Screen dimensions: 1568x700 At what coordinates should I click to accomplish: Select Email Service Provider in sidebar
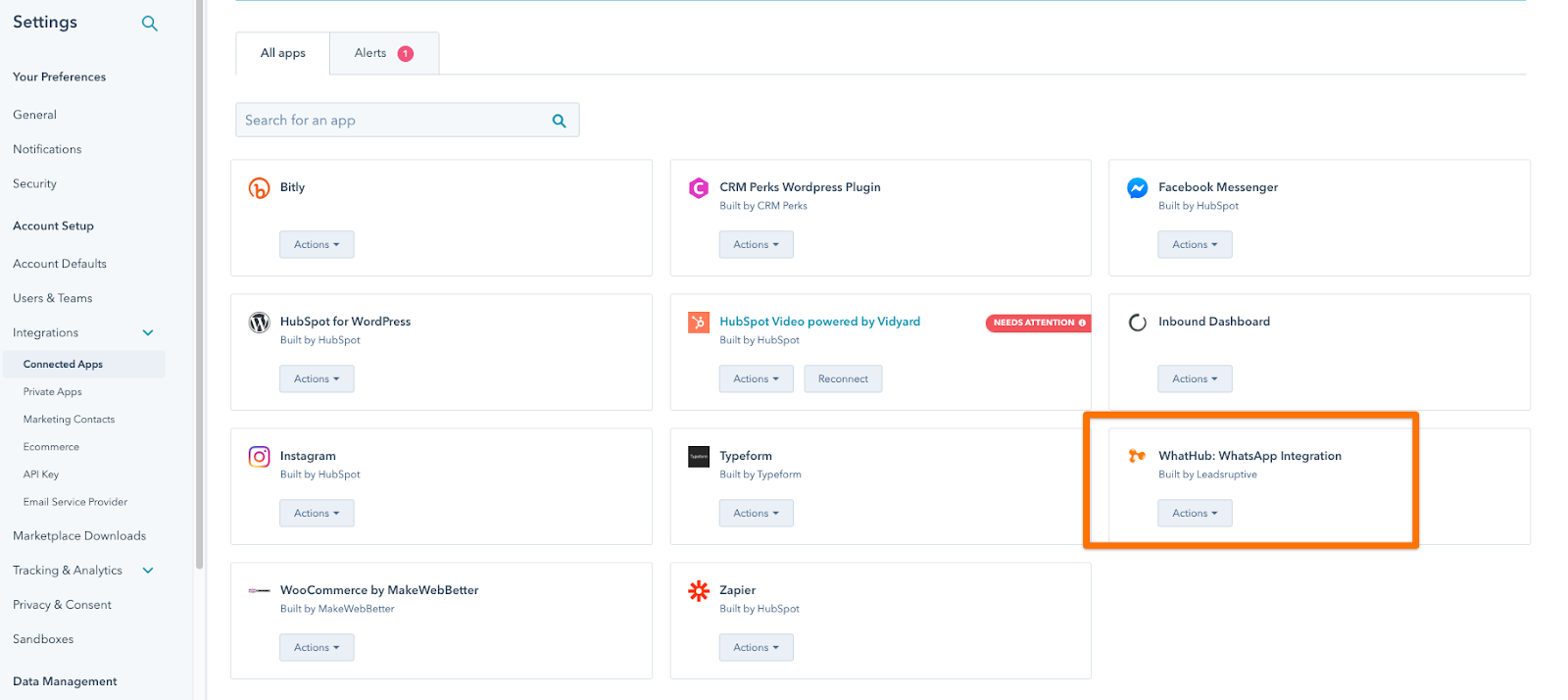[75, 502]
